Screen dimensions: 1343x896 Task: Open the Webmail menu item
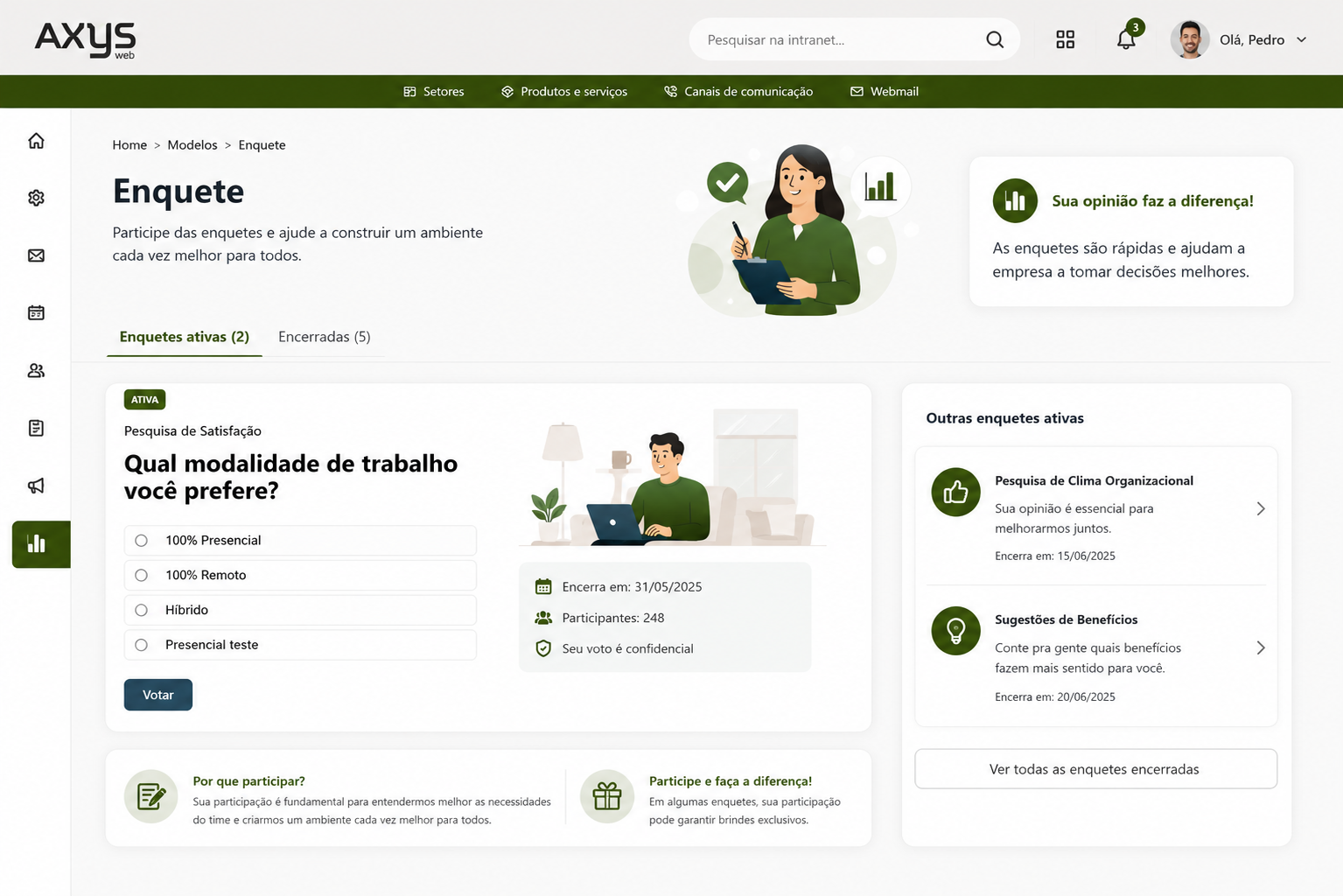click(885, 91)
